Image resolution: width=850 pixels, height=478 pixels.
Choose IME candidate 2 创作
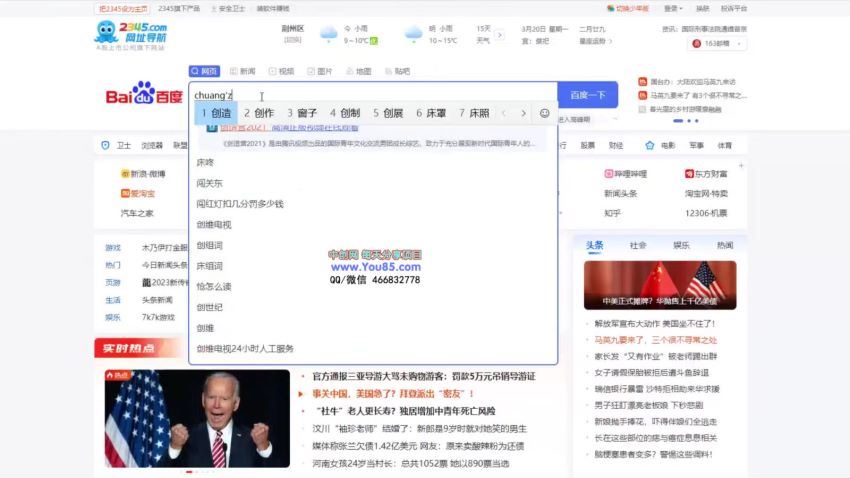pyautogui.click(x=259, y=113)
